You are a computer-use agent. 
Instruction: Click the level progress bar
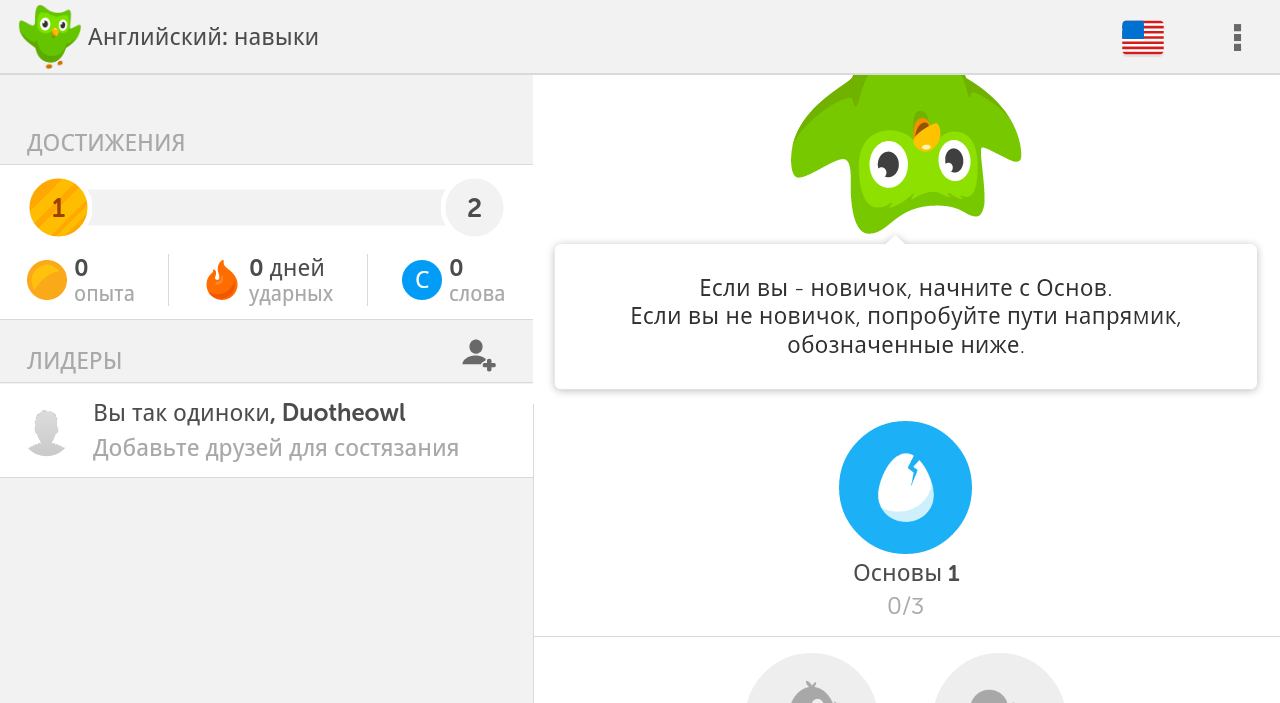tap(266, 207)
